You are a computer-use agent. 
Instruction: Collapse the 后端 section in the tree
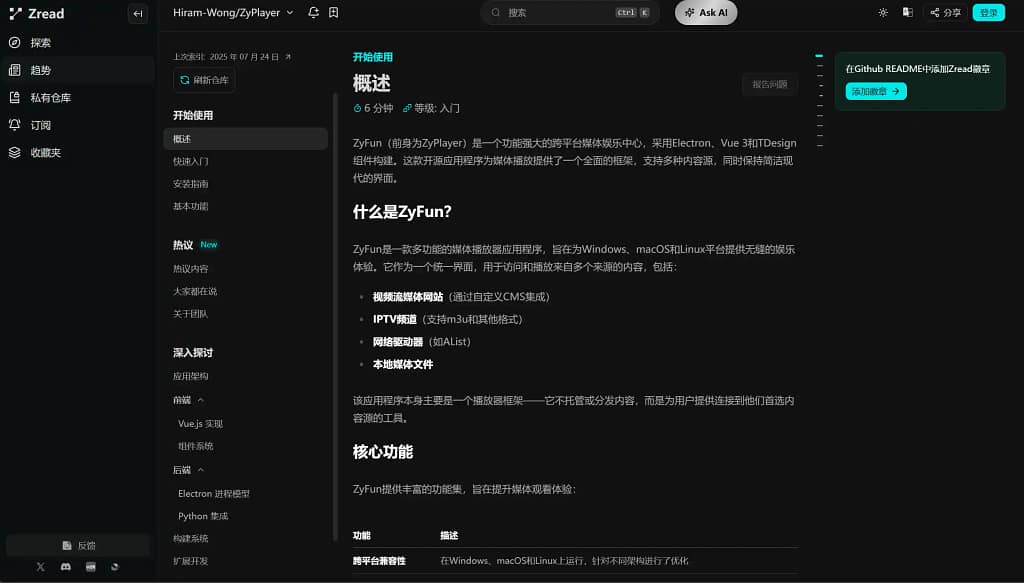pos(200,470)
